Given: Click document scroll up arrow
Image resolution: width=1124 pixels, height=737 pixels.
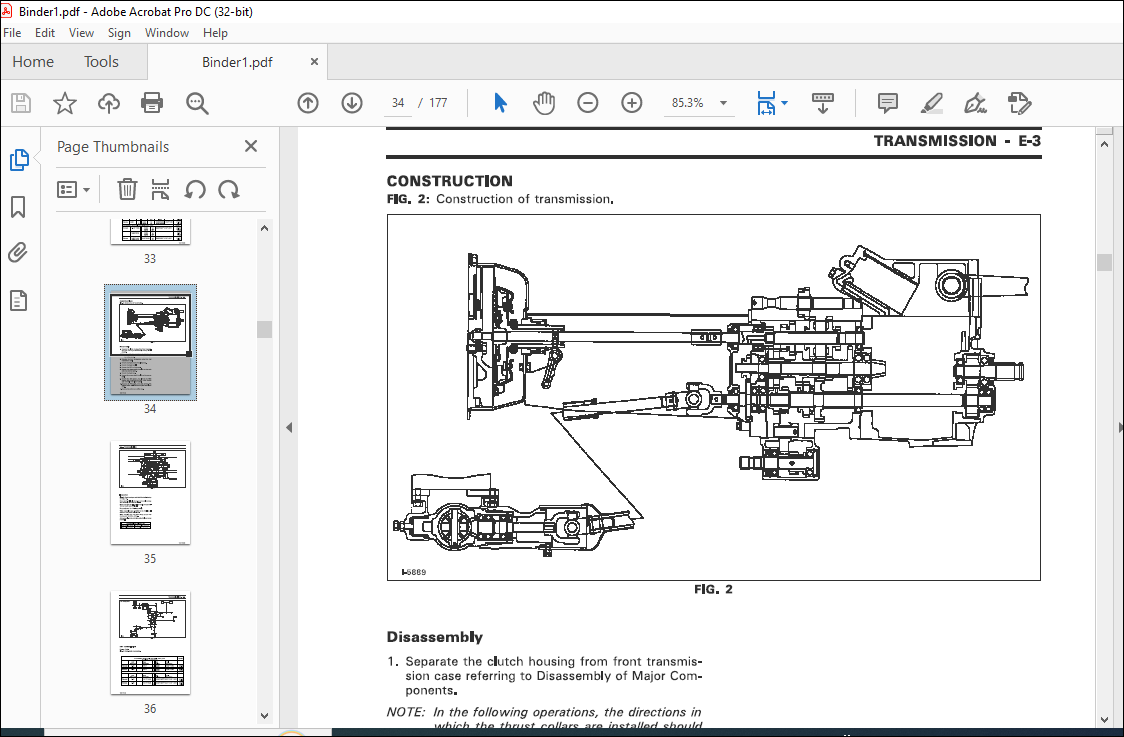Looking at the screenshot, I should (1104, 144).
